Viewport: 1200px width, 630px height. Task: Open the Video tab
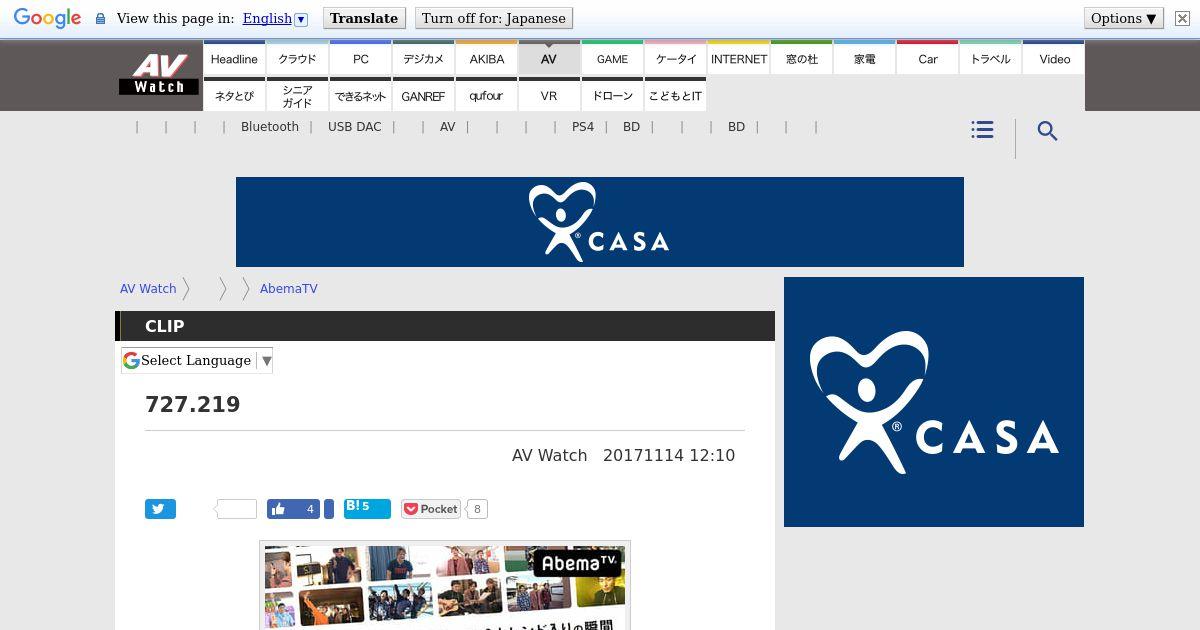(x=1054, y=58)
